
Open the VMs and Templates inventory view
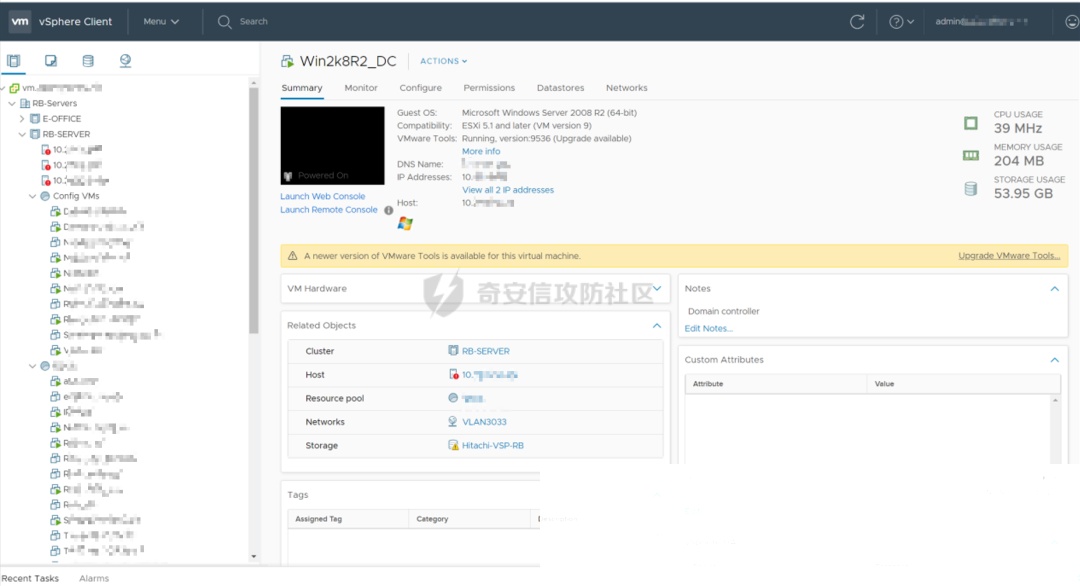pyautogui.click(x=51, y=61)
